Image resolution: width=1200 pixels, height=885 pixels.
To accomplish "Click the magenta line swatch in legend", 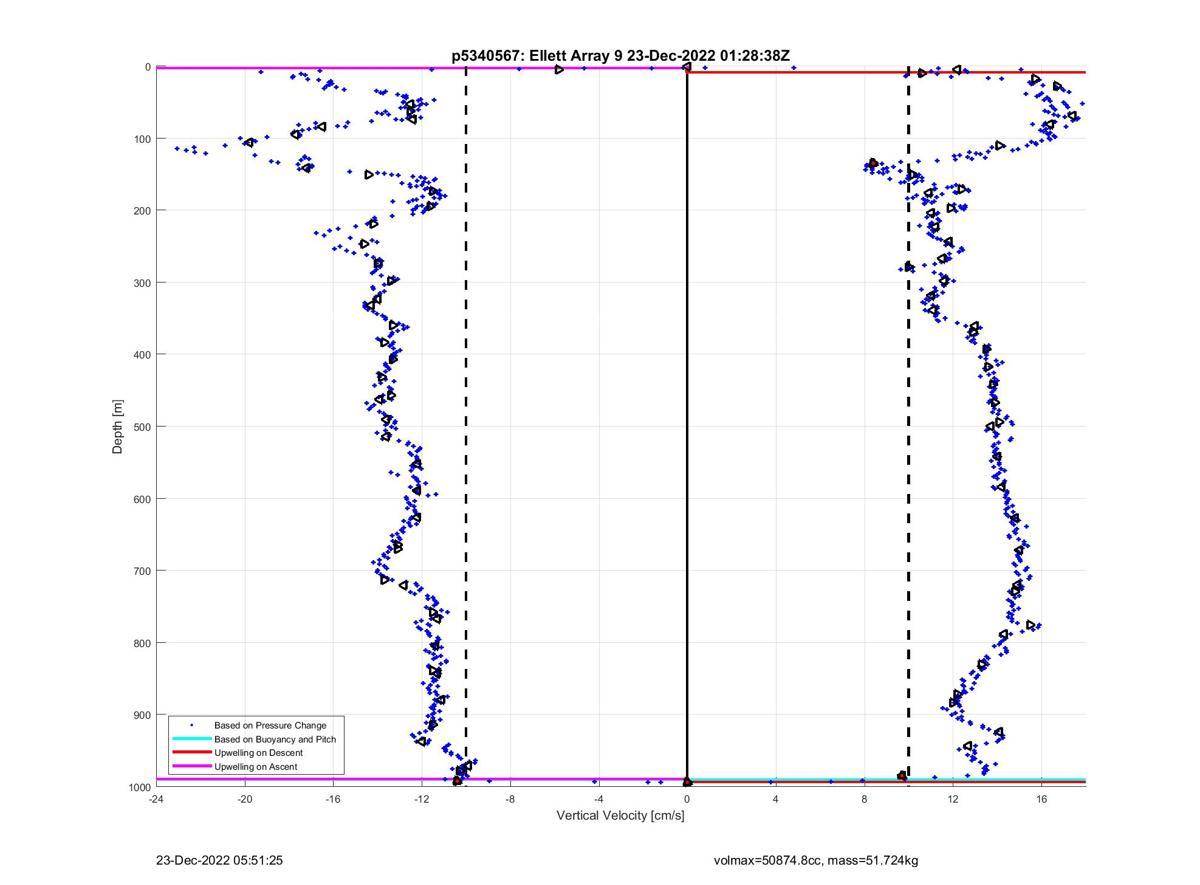I will [x=191, y=767].
